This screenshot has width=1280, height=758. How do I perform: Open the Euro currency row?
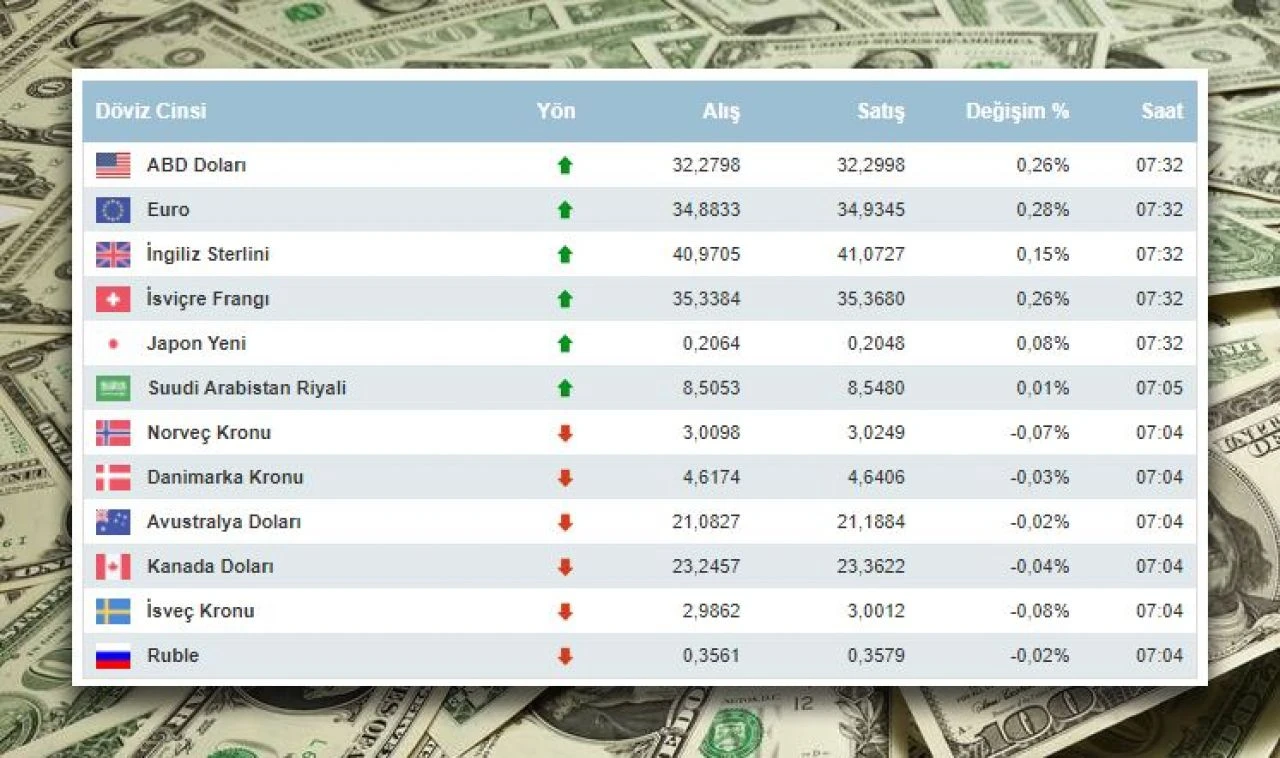tap(400, 210)
